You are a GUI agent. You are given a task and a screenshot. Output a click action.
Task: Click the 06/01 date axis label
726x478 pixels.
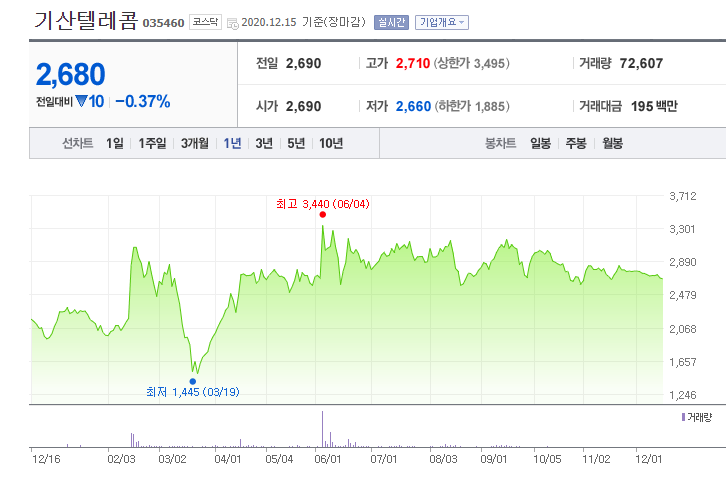click(327, 459)
